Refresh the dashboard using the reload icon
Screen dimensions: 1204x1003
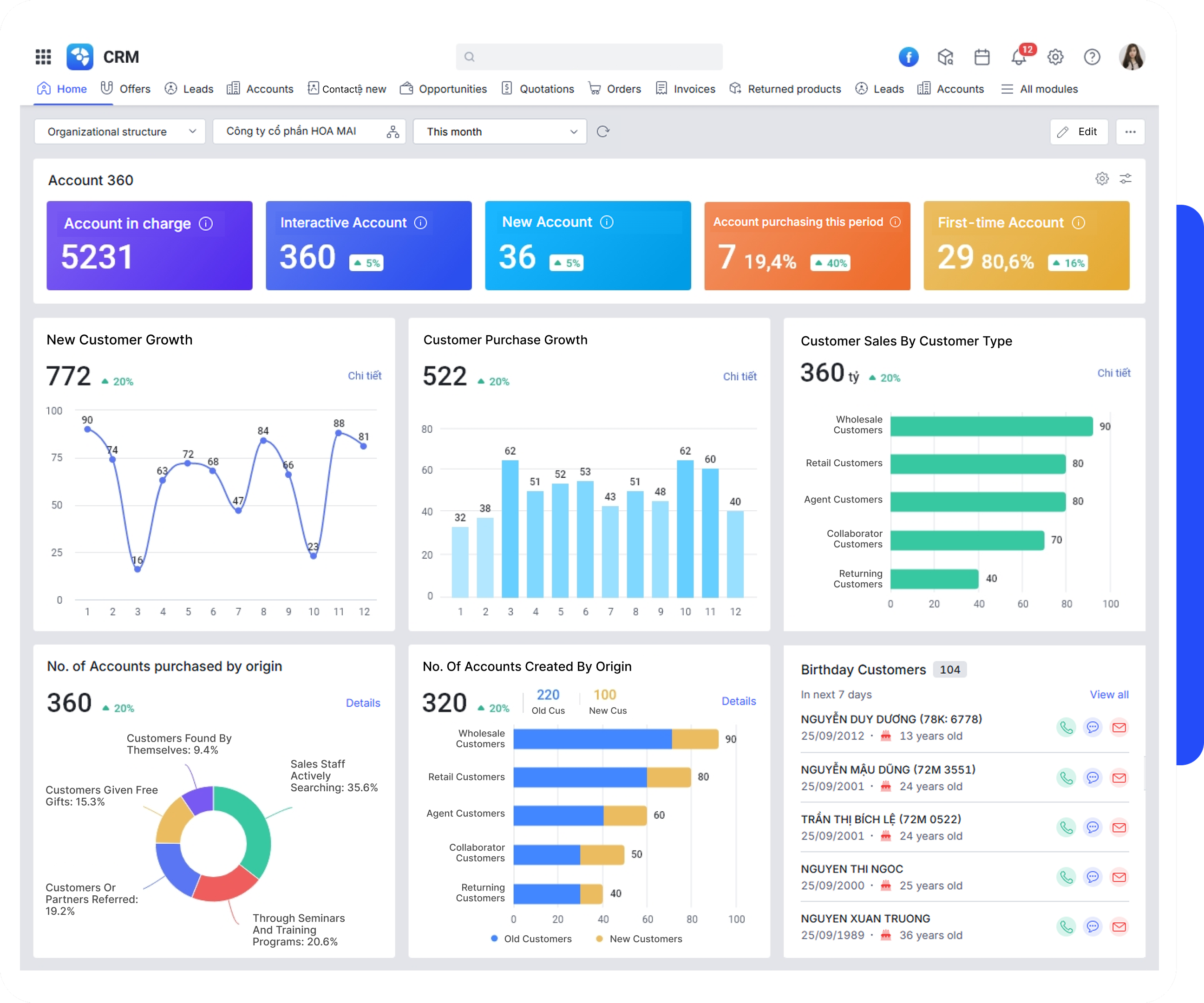(x=602, y=131)
